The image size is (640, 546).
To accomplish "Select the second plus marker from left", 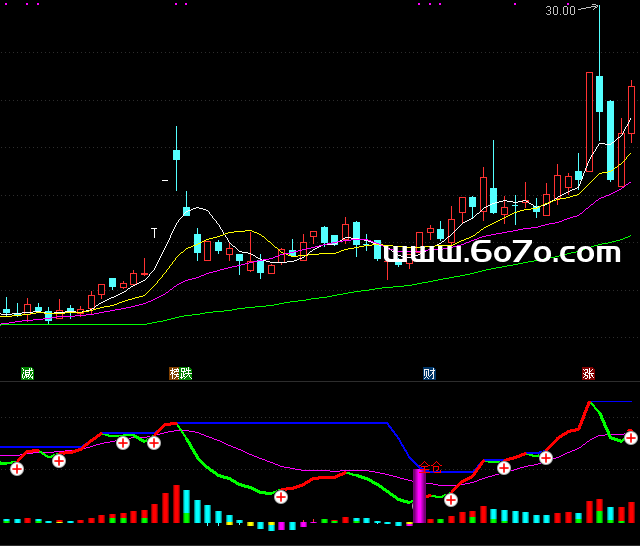I will 59,460.
